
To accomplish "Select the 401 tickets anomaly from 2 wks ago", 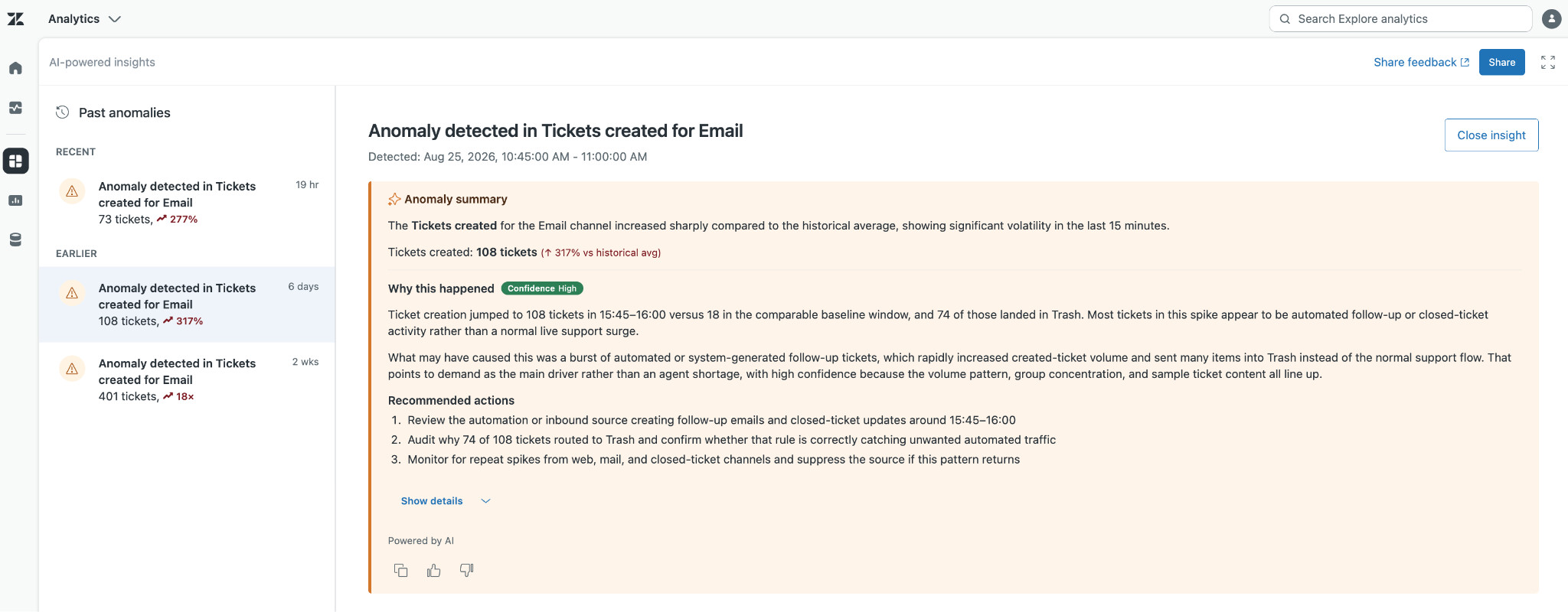I will (187, 379).
